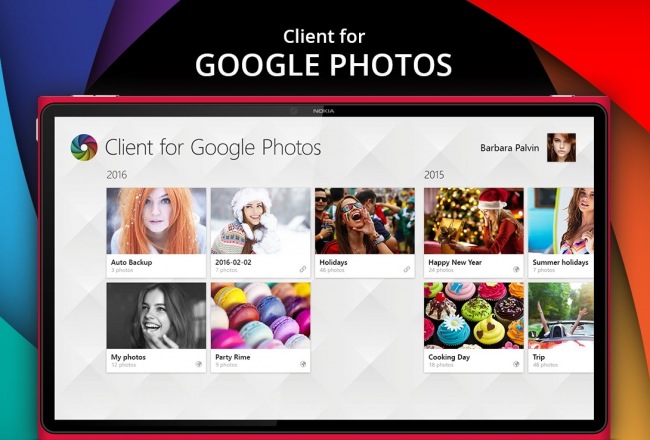
Task: Open the Cooking Day cupcakes thumbnail
Action: click(x=474, y=316)
